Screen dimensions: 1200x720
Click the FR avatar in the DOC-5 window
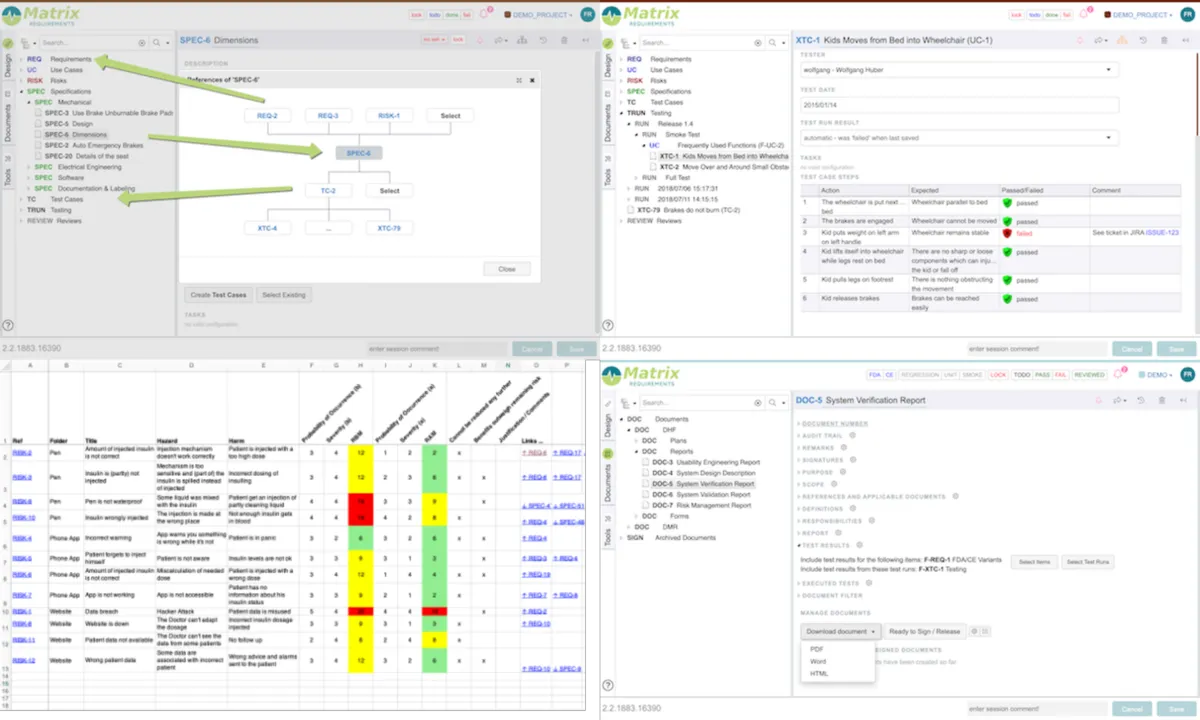[1187, 374]
